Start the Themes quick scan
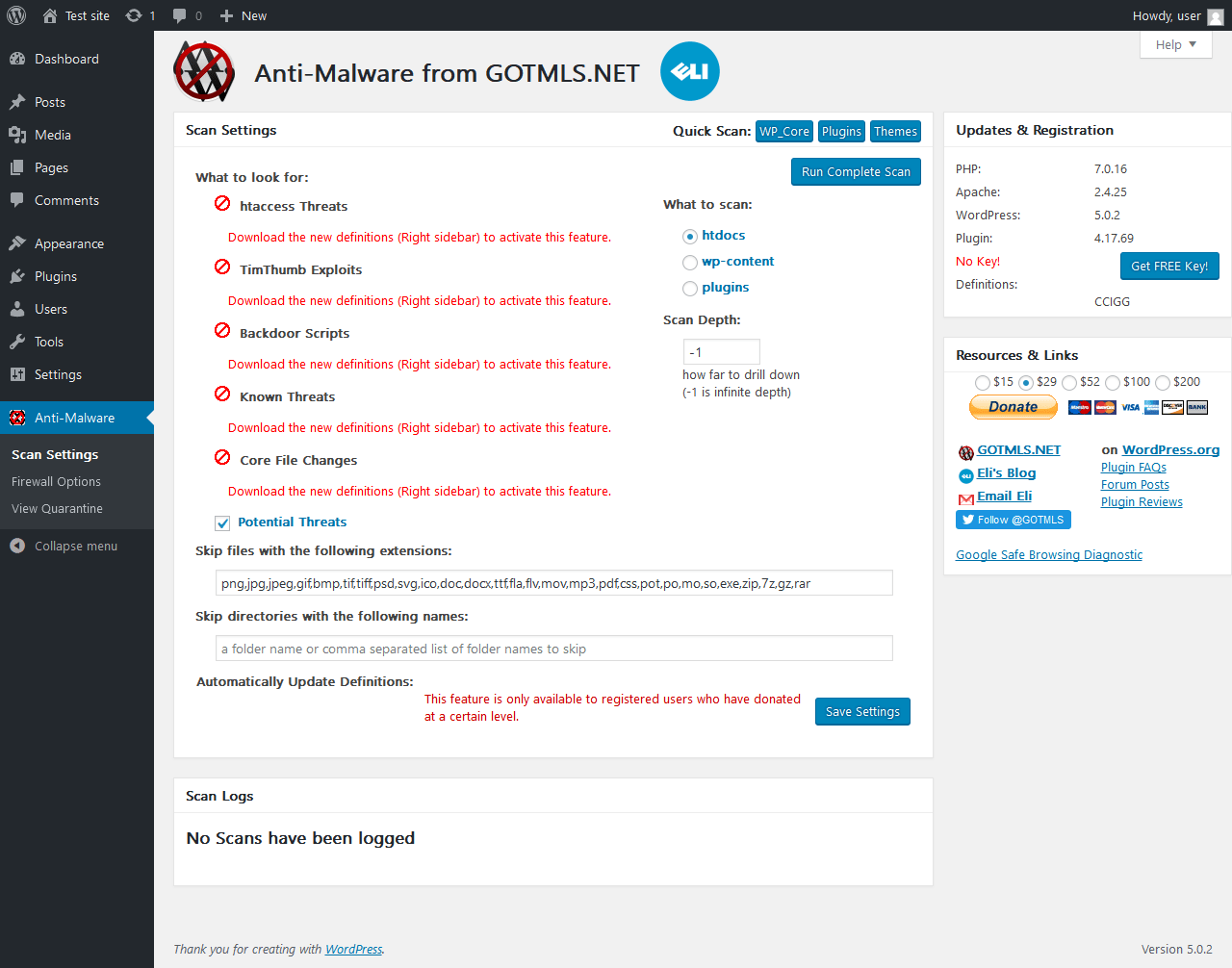The height and width of the screenshot is (968, 1232). click(895, 132)
